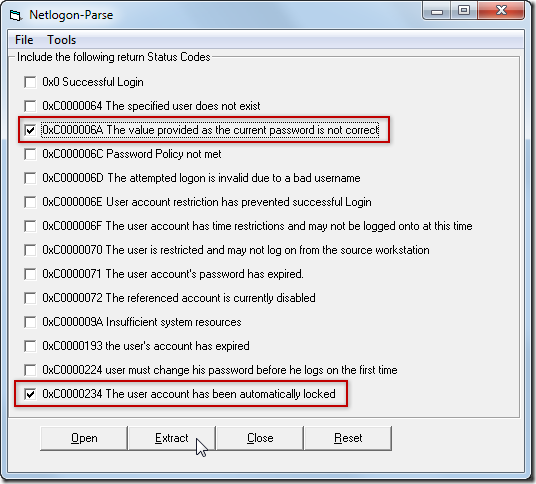The width and height of the screenshot is (536, 484).
Task: Enable 0xC0000193 account has expired
Action: tap(30, 346)
